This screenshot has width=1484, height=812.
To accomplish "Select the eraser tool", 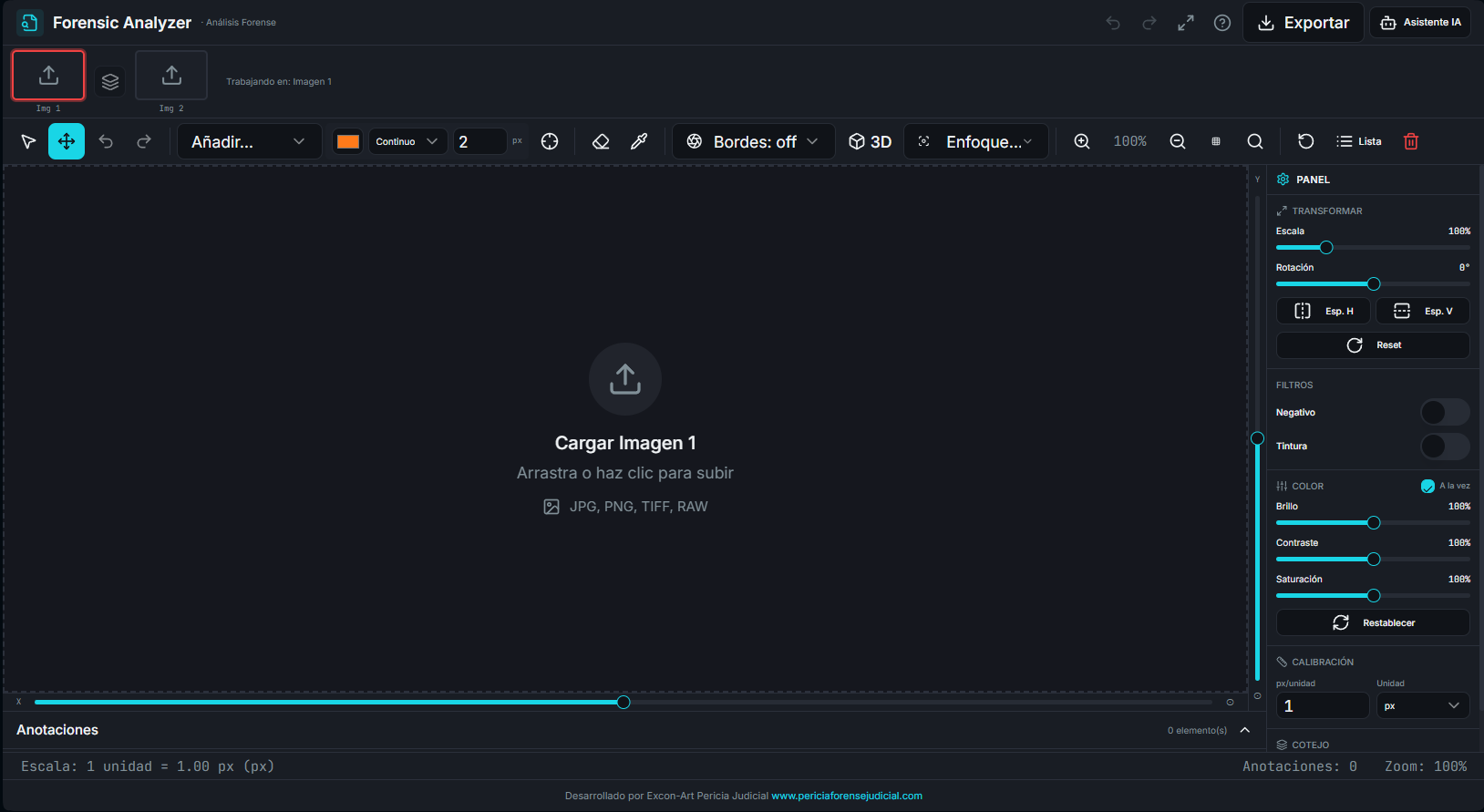I will click(601, 141).
